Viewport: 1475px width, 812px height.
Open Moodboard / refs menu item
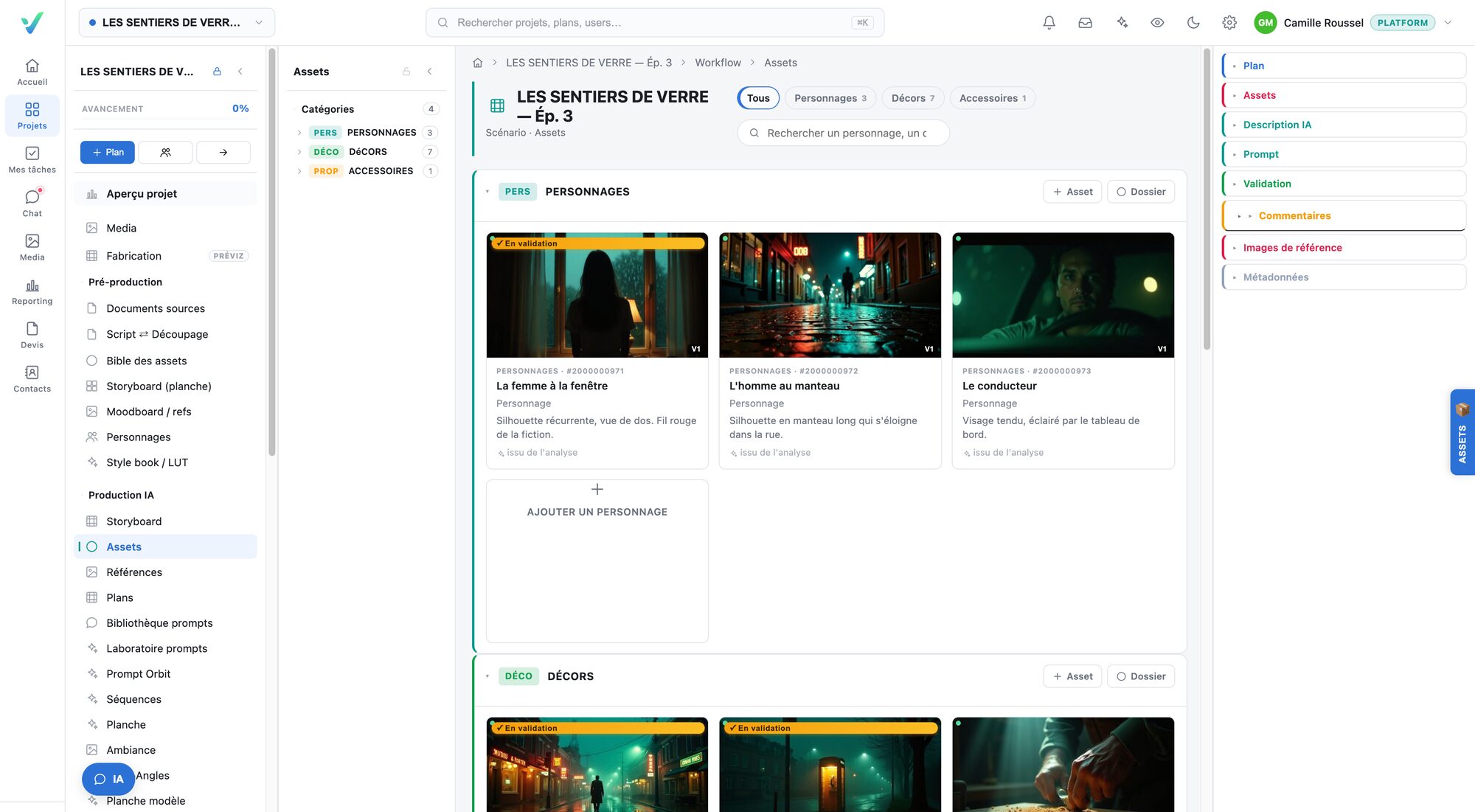tap(165, 412)
